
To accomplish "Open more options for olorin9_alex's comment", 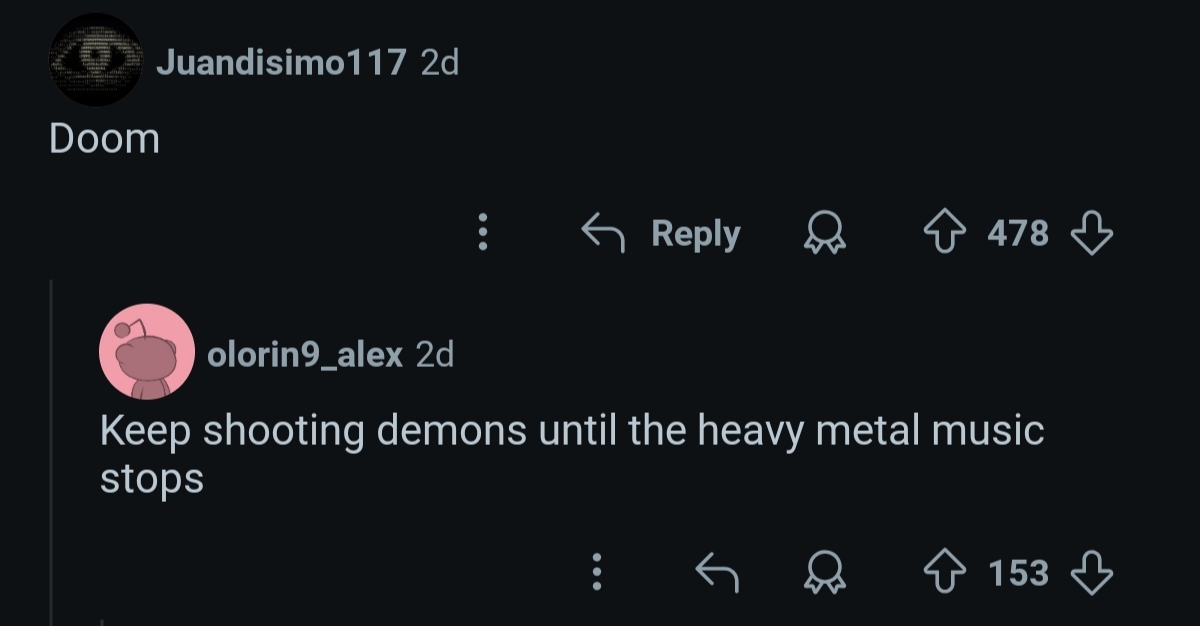I will point(596,572).
